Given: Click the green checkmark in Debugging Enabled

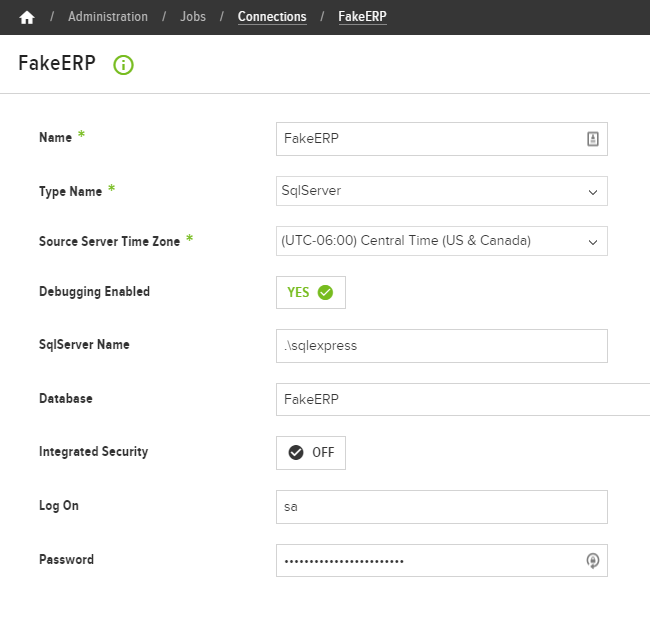Looking at the screenshot, I should click(325, 292).
